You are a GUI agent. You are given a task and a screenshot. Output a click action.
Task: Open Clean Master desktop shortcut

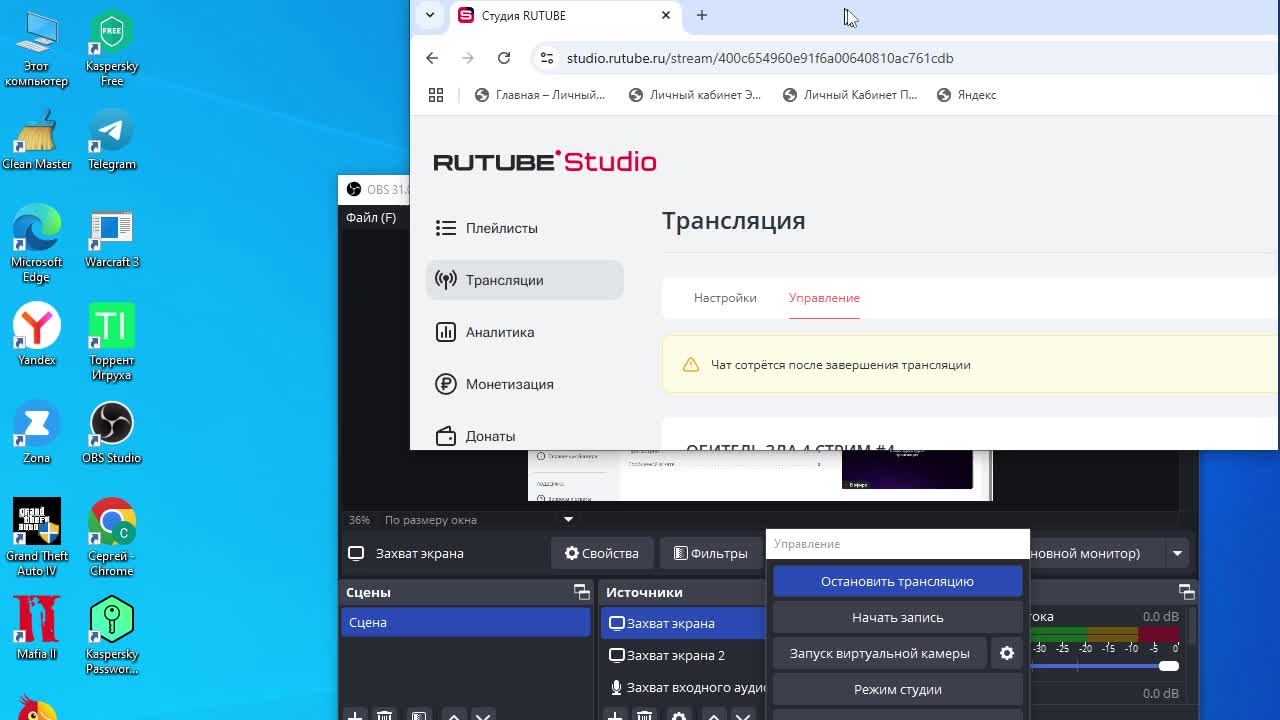pos(36,140)
